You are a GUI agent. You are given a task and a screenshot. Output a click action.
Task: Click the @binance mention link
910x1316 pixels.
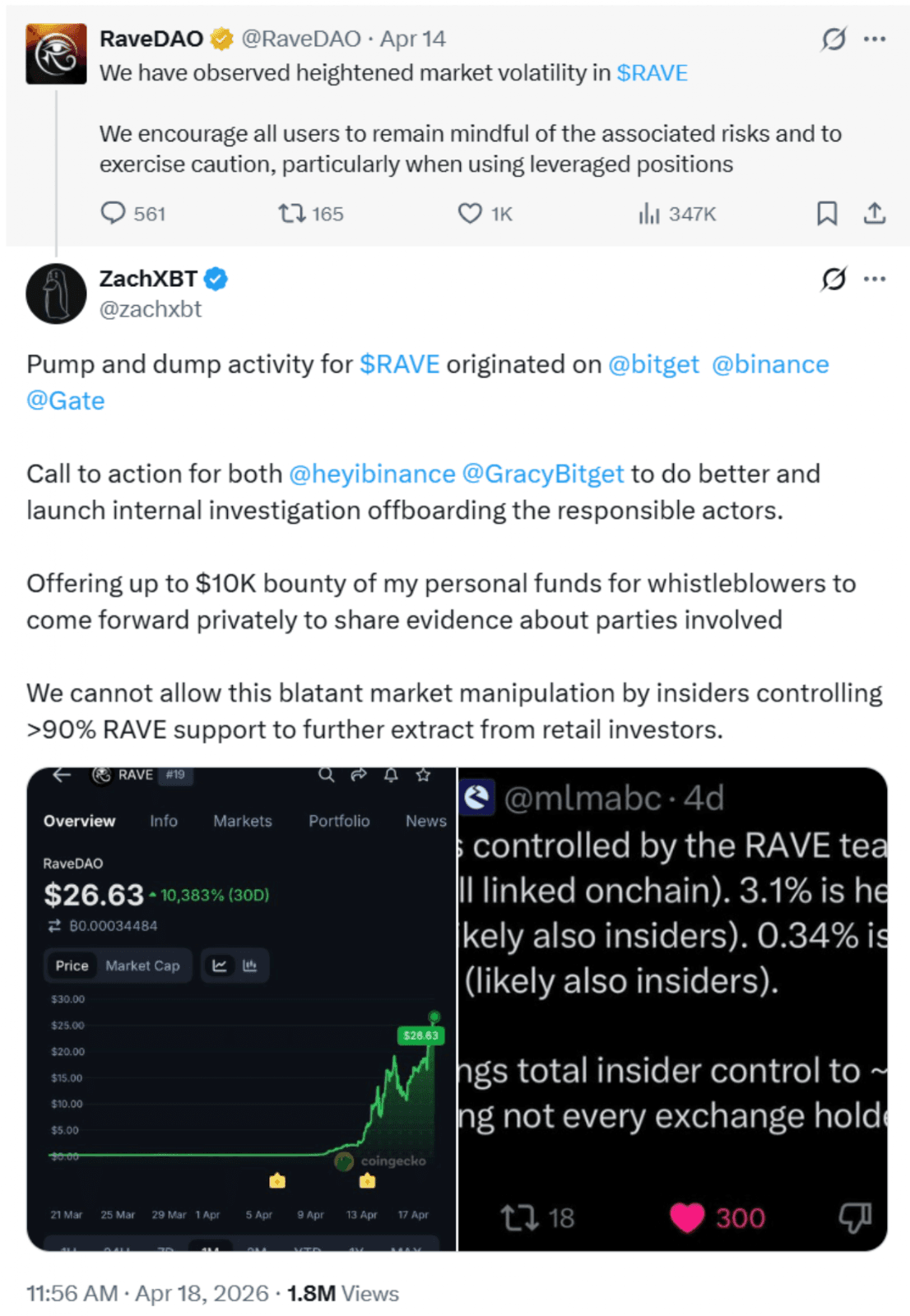(770, 364)
